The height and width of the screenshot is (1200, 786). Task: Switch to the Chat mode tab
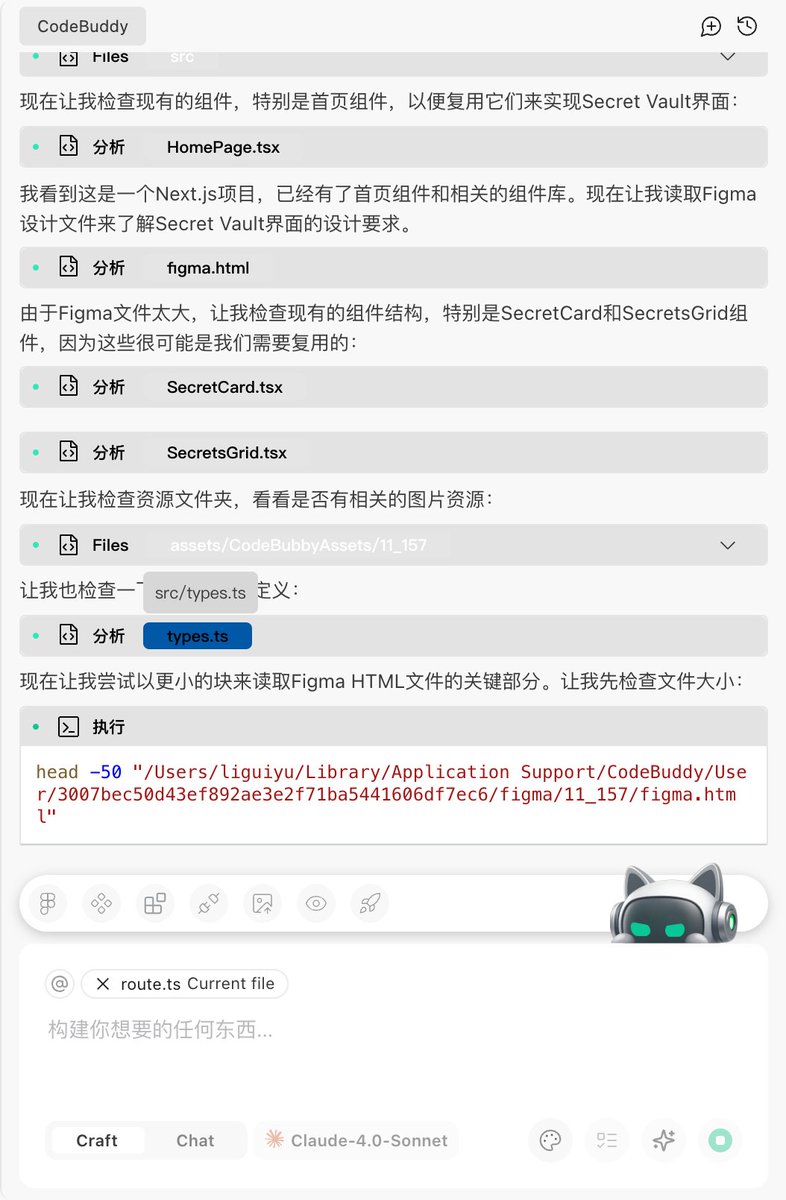tap(195, 1140)
